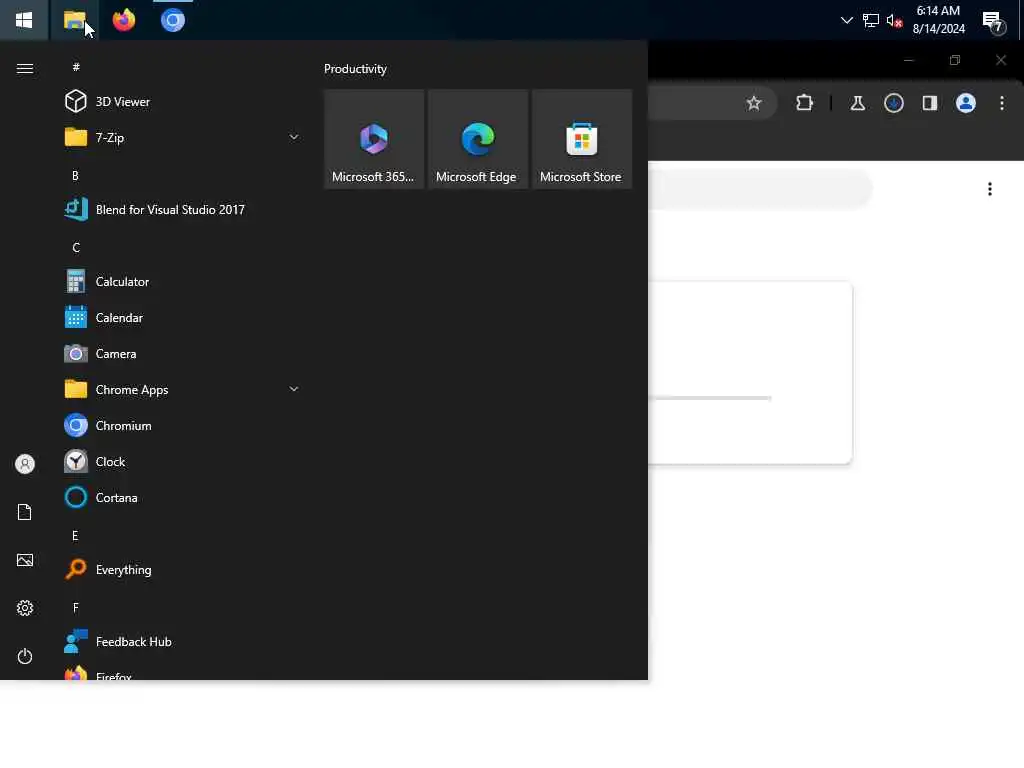This screenshot has width=1024, height=768.
Task: Expand the 7-Zip folder chevron
Action: coord(294,137)
